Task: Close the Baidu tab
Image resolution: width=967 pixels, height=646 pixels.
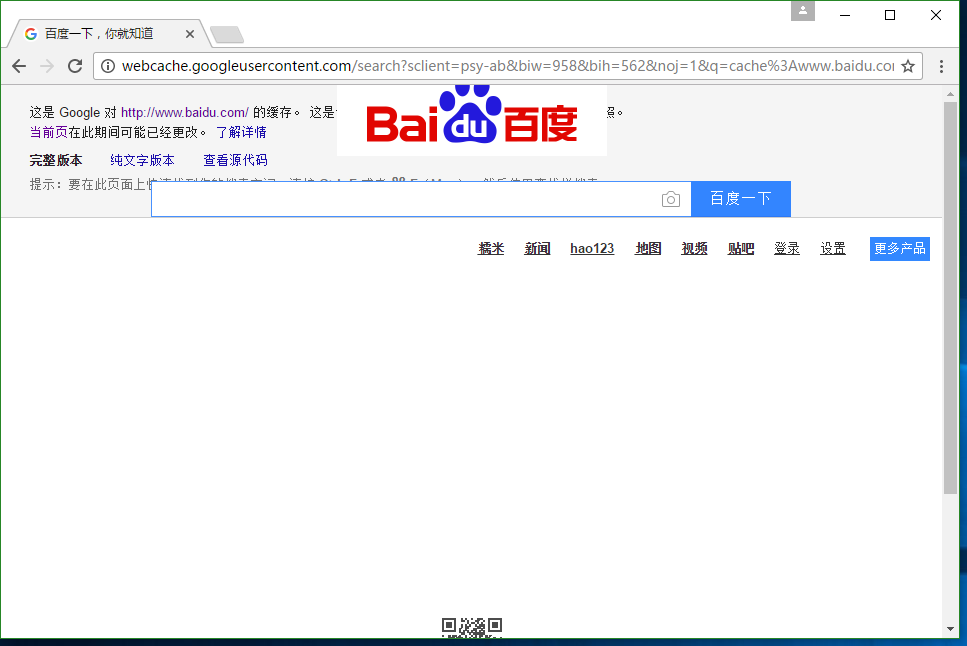Action: [190, 34]
